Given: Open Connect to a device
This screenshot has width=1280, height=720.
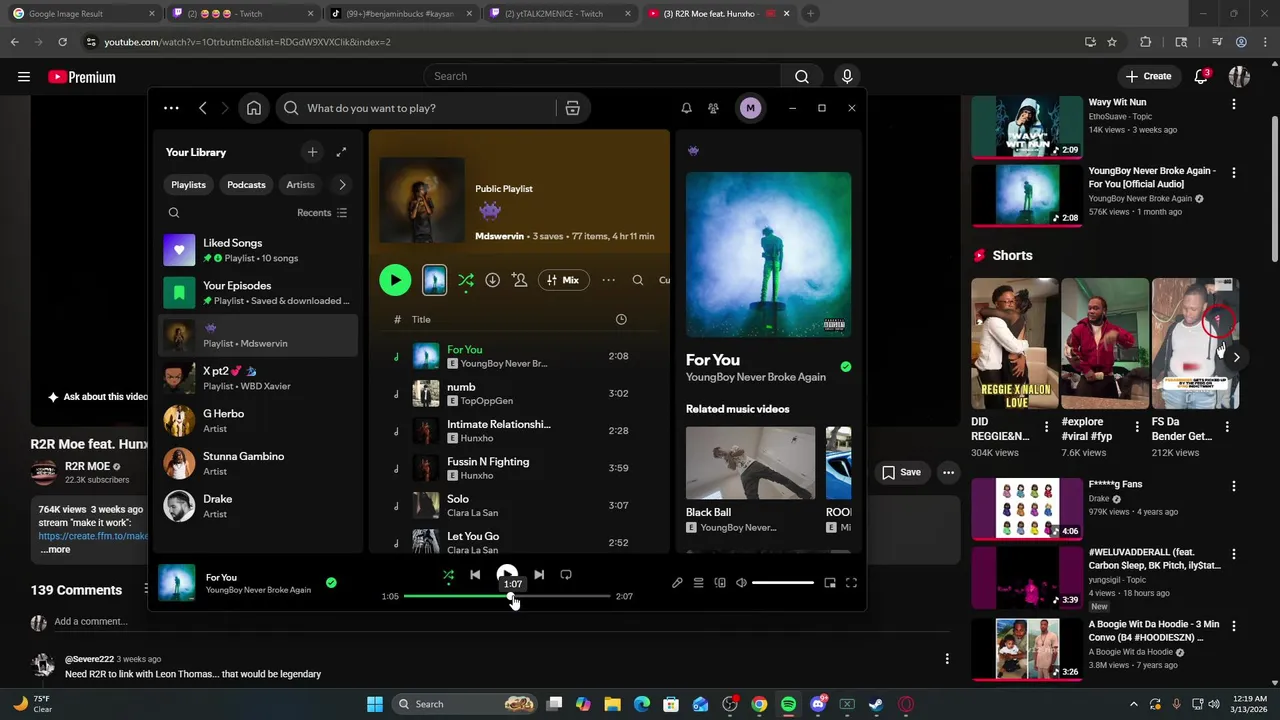Looking at the screenshot, I should [720, 583].
